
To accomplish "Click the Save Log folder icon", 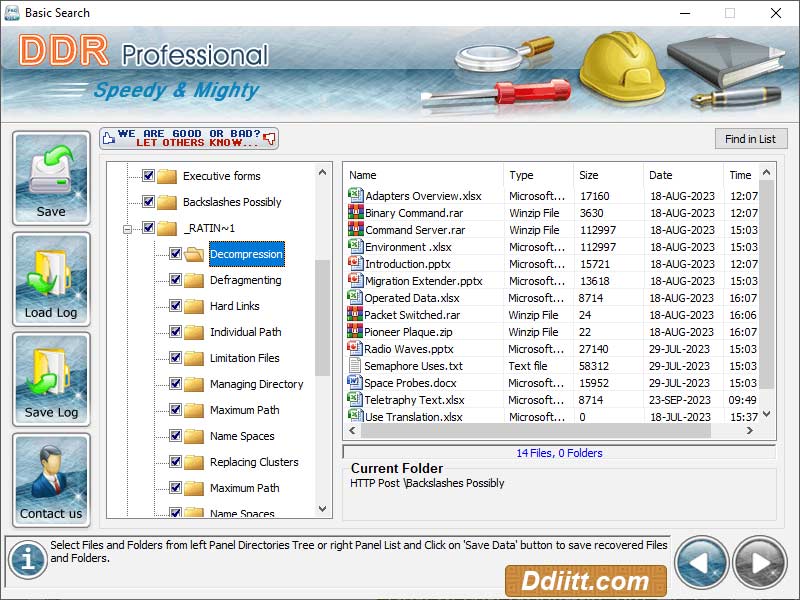I will click(51, 372).
